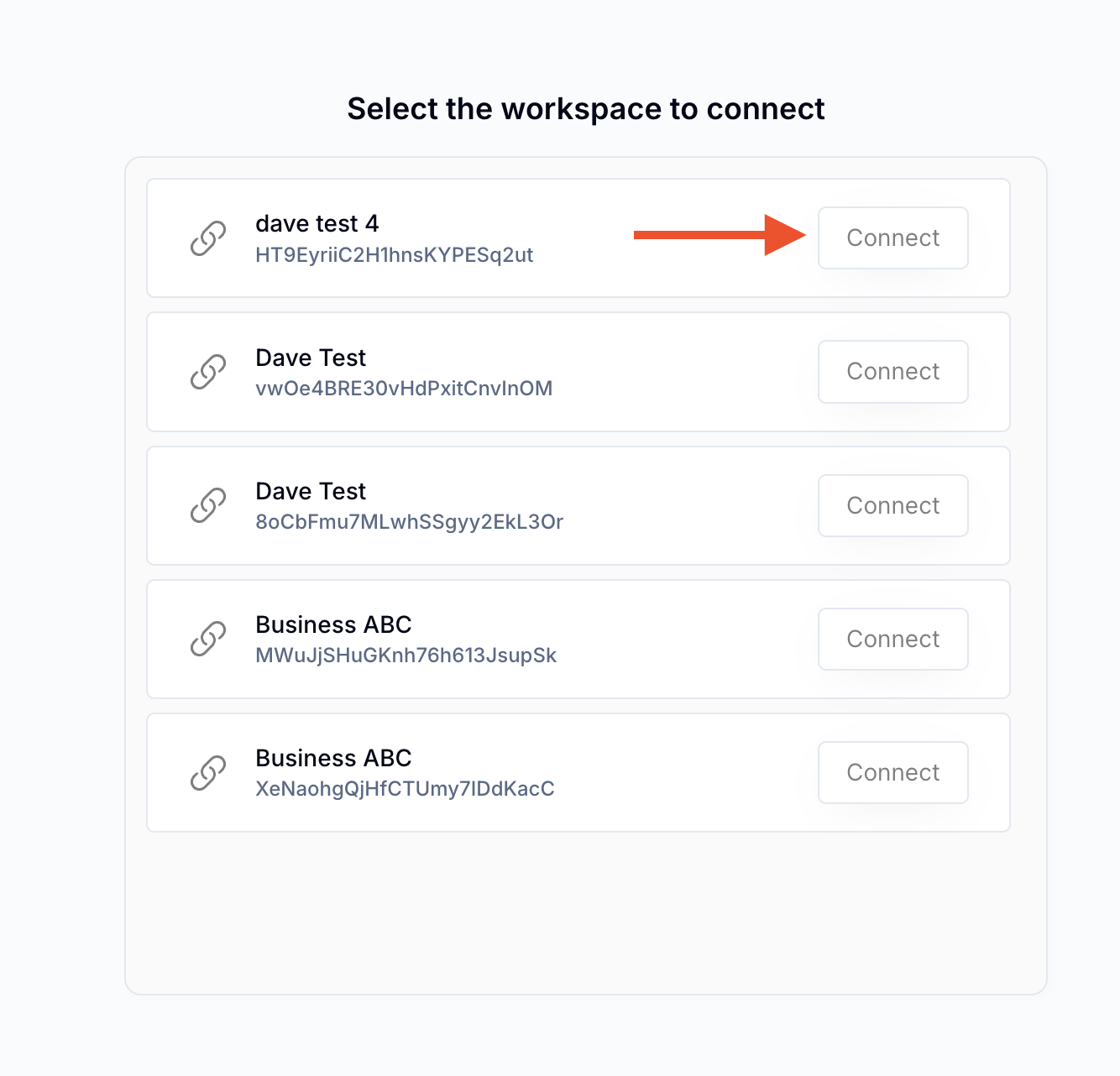Click the ID text 8oCbFmu7MLwhSSgyy2EkL3Or
Viewport: 1120px width, 1076px height.
[x=409, y=522]
